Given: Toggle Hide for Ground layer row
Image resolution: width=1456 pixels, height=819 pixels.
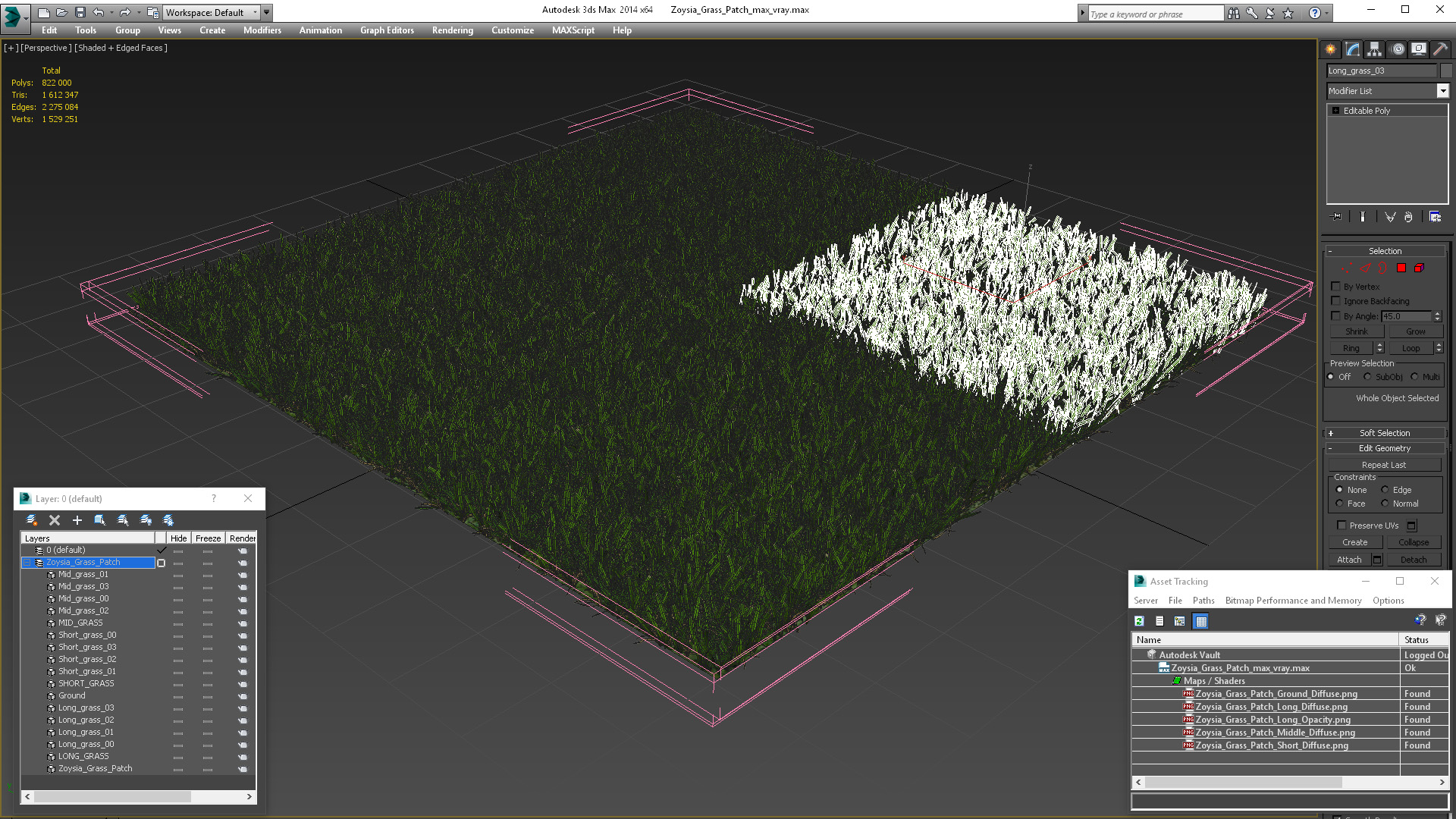Looking at the screenshot, I should (178, 696).
